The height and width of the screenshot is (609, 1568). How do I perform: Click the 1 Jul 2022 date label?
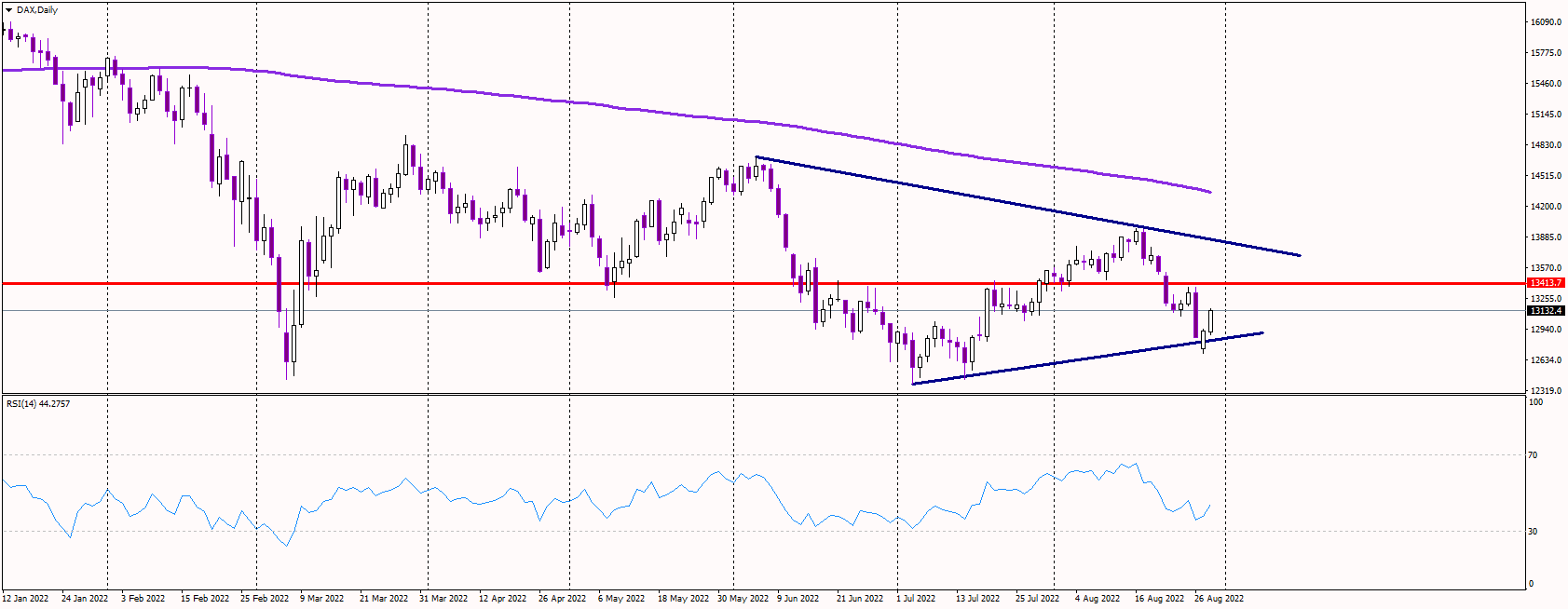(916, 599)
